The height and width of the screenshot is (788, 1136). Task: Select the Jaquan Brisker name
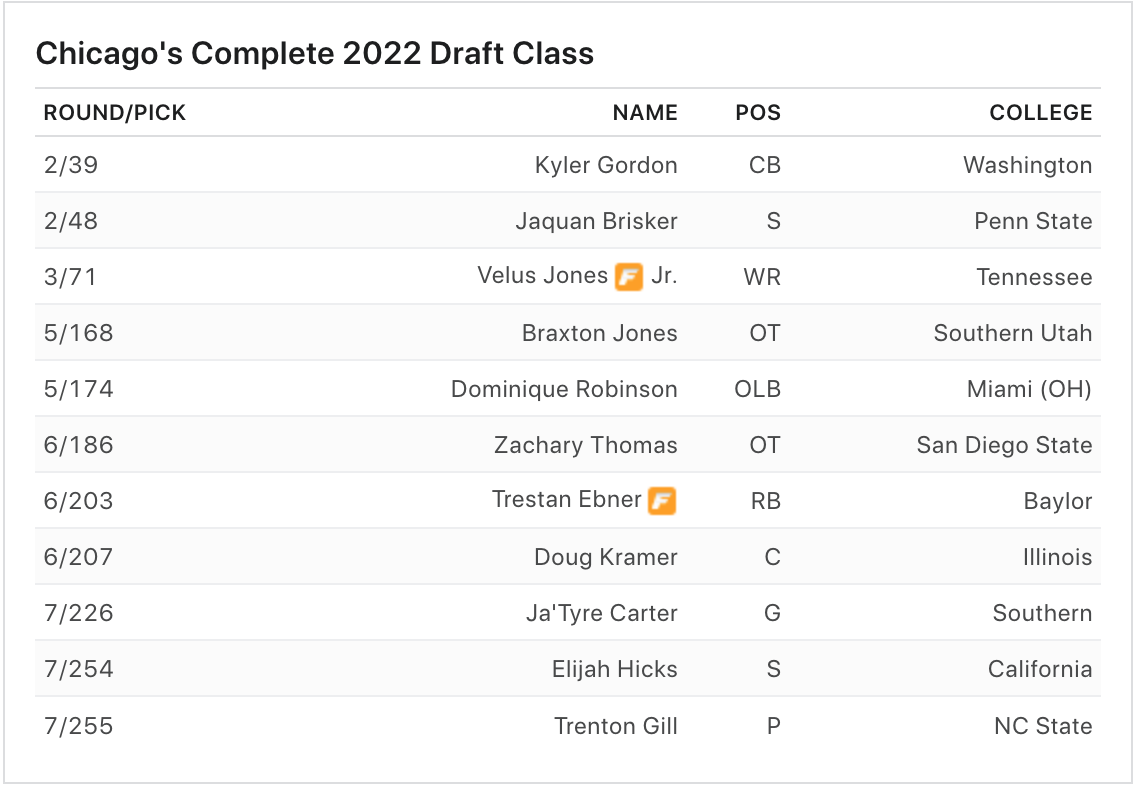coord(596,221)
